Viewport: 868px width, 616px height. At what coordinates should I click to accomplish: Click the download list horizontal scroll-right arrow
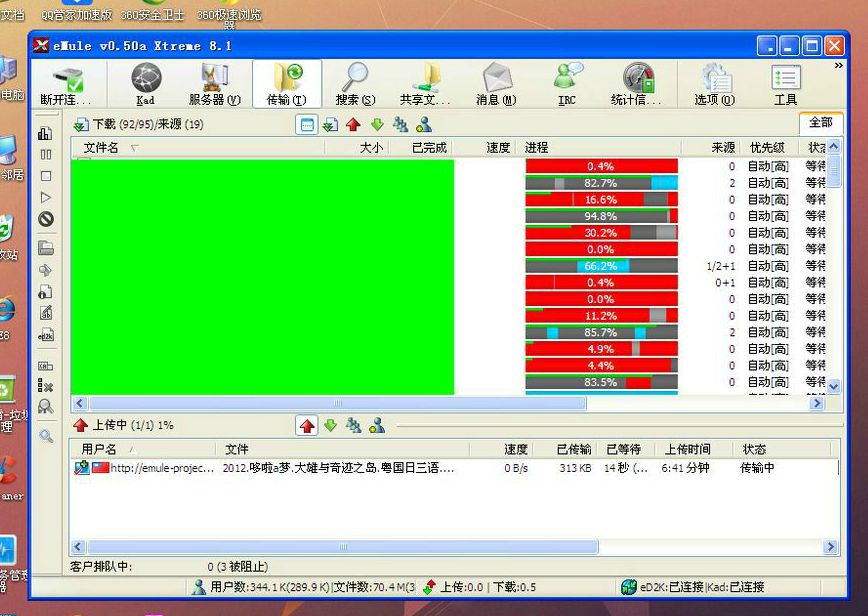817,403
